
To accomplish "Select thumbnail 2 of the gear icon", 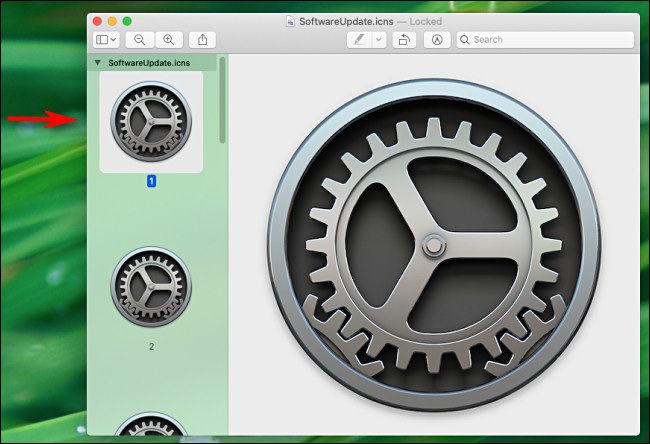I will click(x=151, y=287).
